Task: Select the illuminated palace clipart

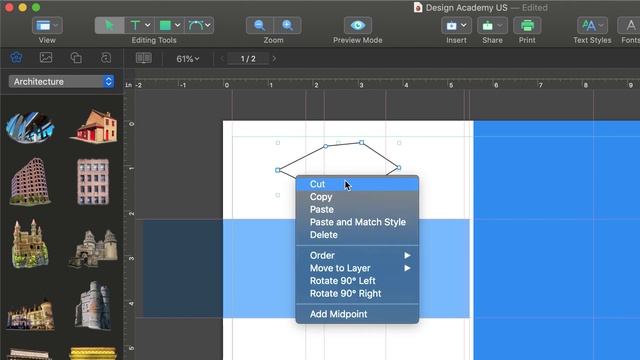Action: [x=30, y=314]
